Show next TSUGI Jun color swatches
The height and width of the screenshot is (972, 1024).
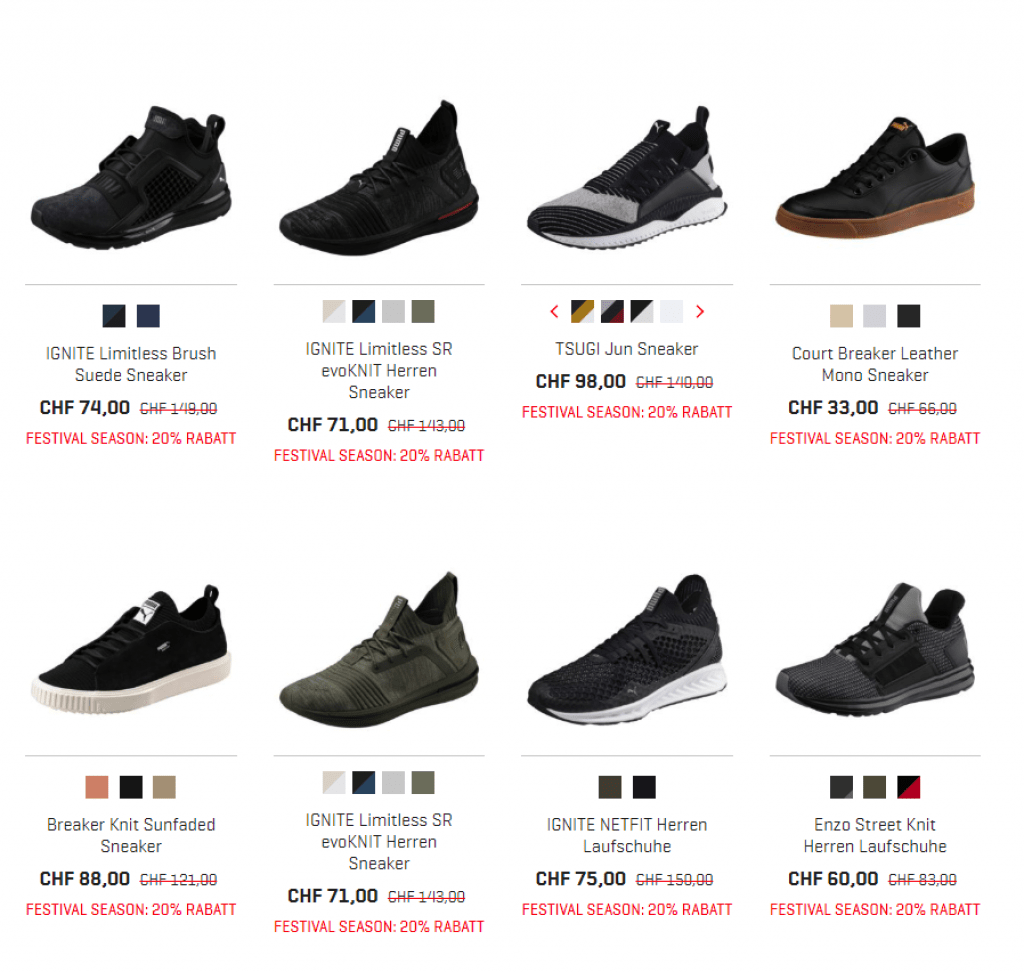[x=699, y=312]
